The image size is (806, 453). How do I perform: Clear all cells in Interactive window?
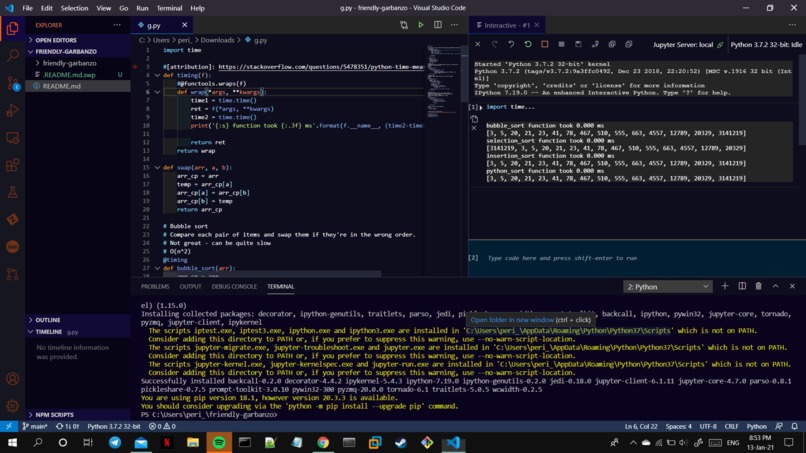coord(478,44)
